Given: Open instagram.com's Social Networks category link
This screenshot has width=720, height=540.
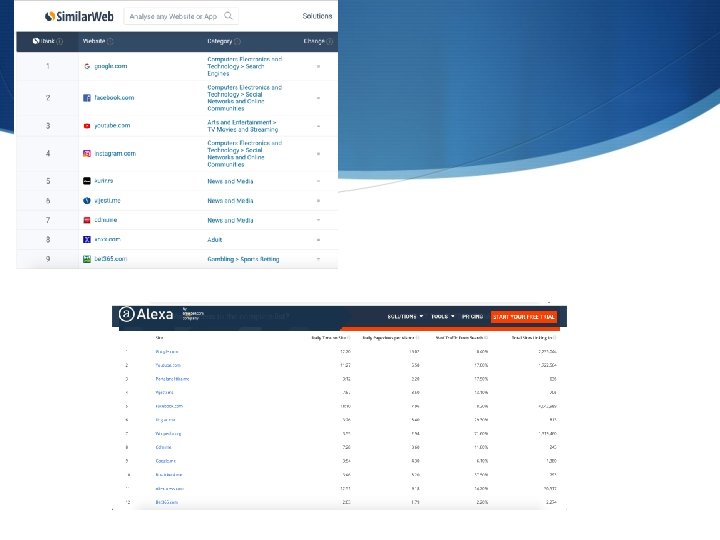Looking at the screenshot, I should point(245,153).
